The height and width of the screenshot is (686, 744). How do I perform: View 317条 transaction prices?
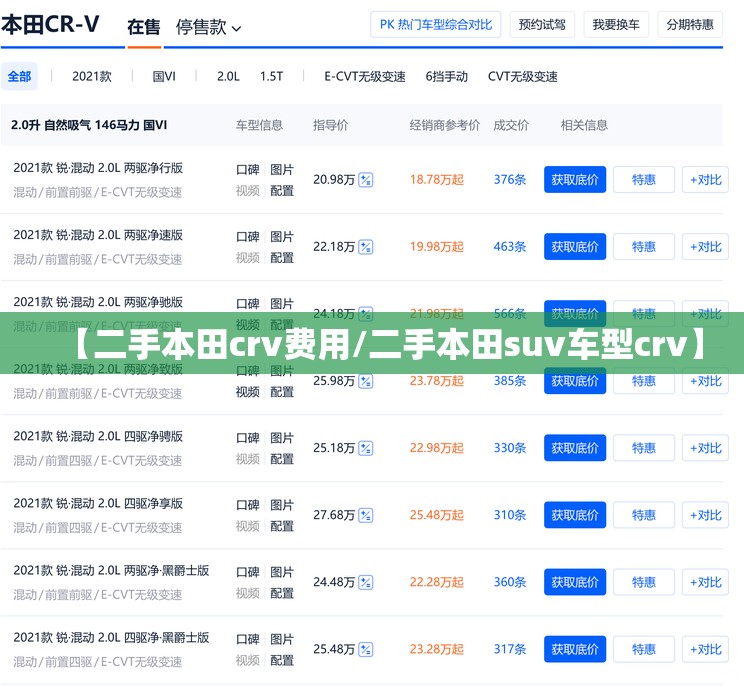click(510, 649)
